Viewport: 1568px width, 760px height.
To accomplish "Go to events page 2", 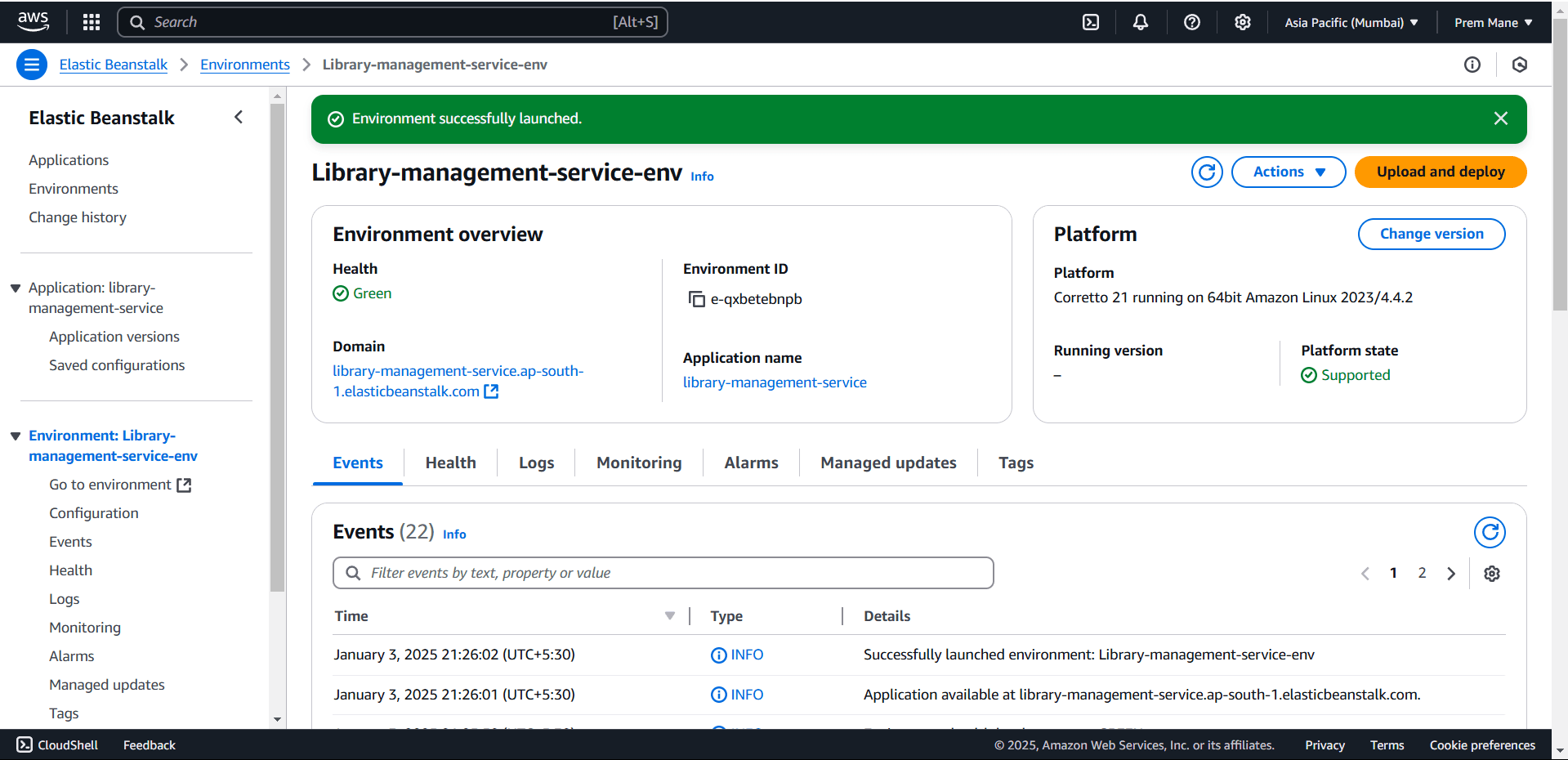I will pos(1422,574).
